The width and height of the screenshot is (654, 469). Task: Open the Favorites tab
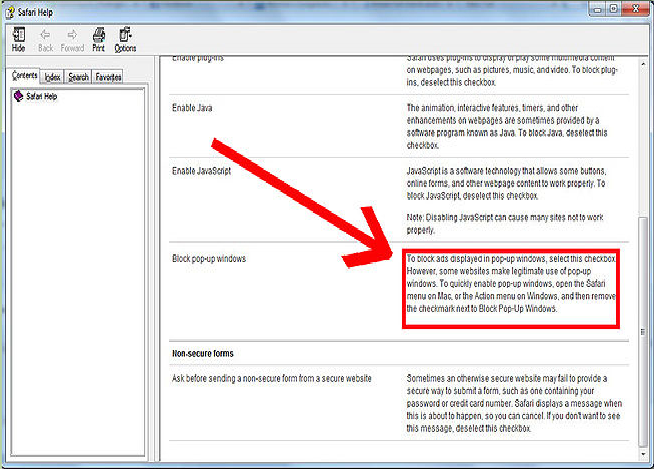108,77
